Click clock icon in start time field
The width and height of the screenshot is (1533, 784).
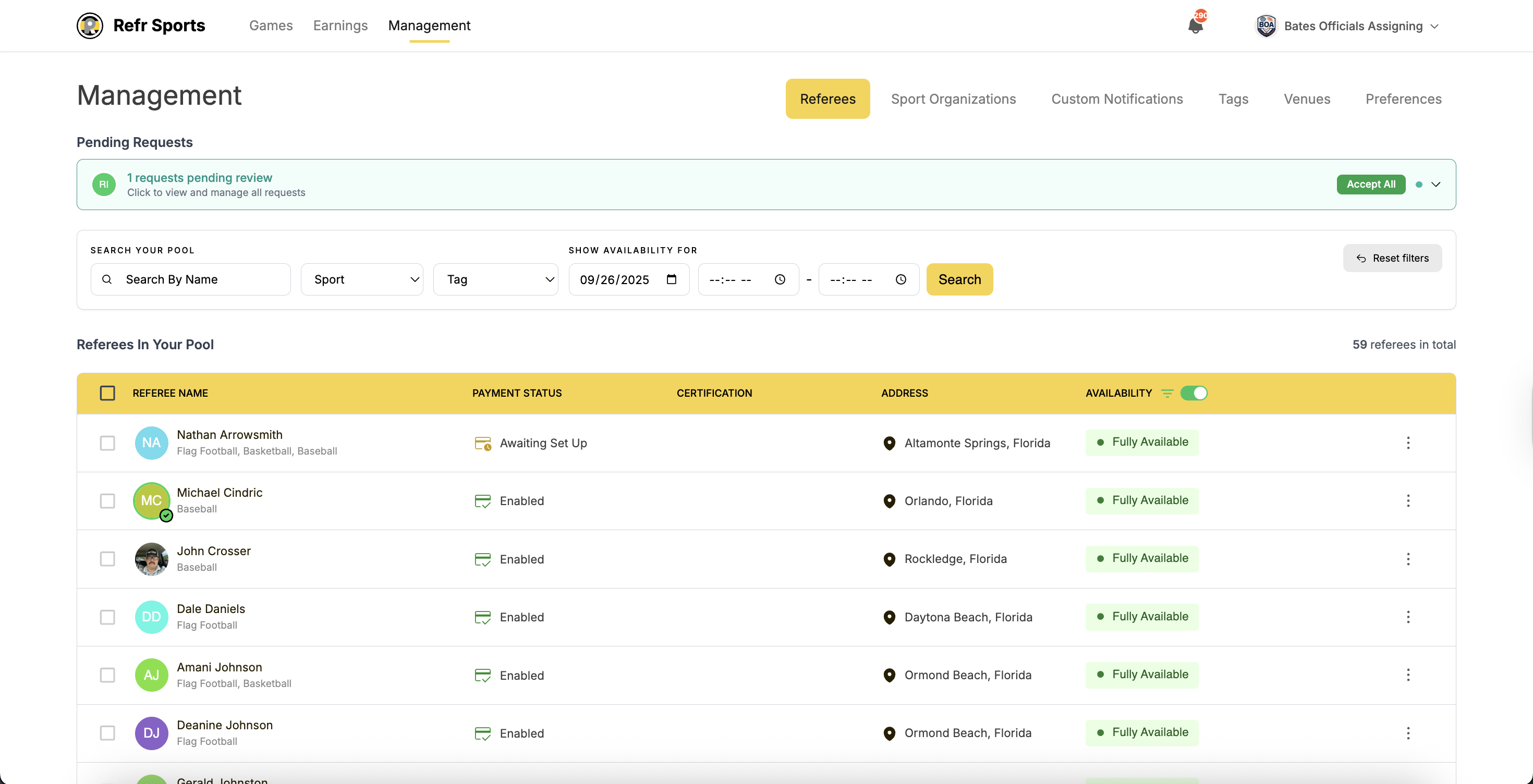coord(780,279)
